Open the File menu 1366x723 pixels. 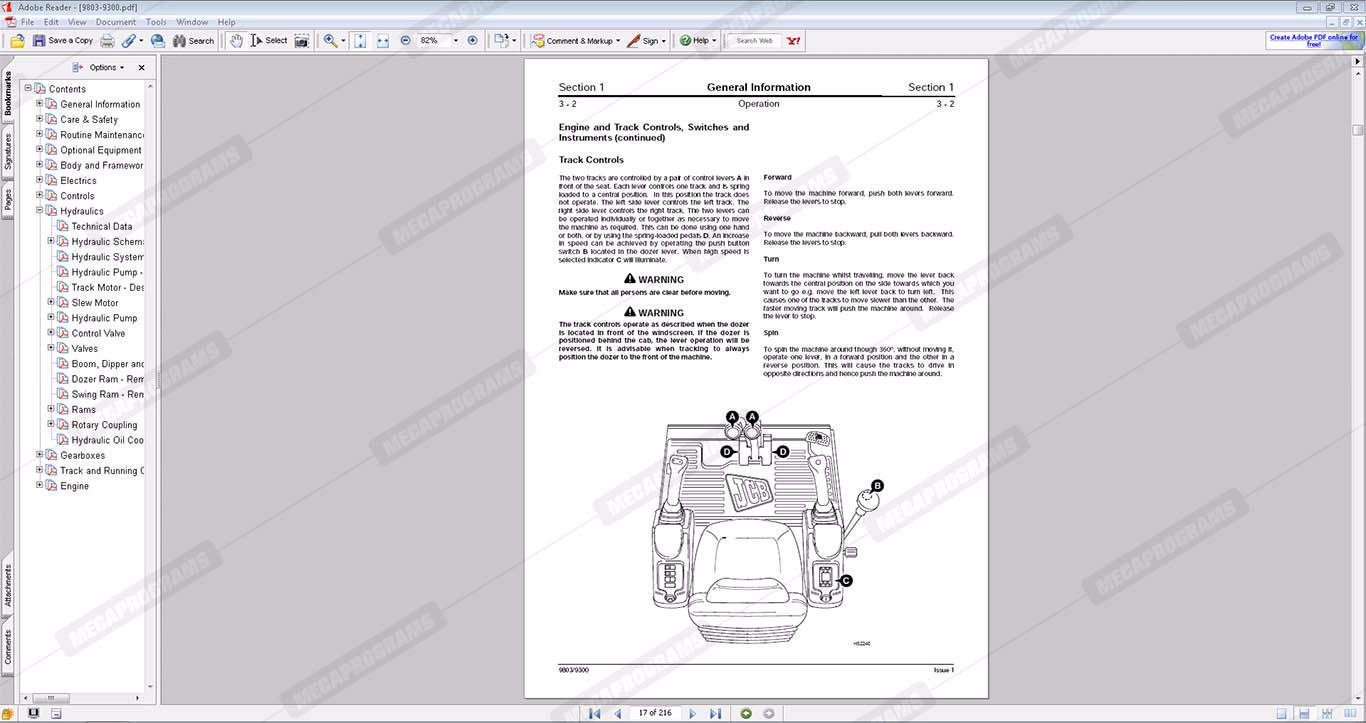coord(27,22)
